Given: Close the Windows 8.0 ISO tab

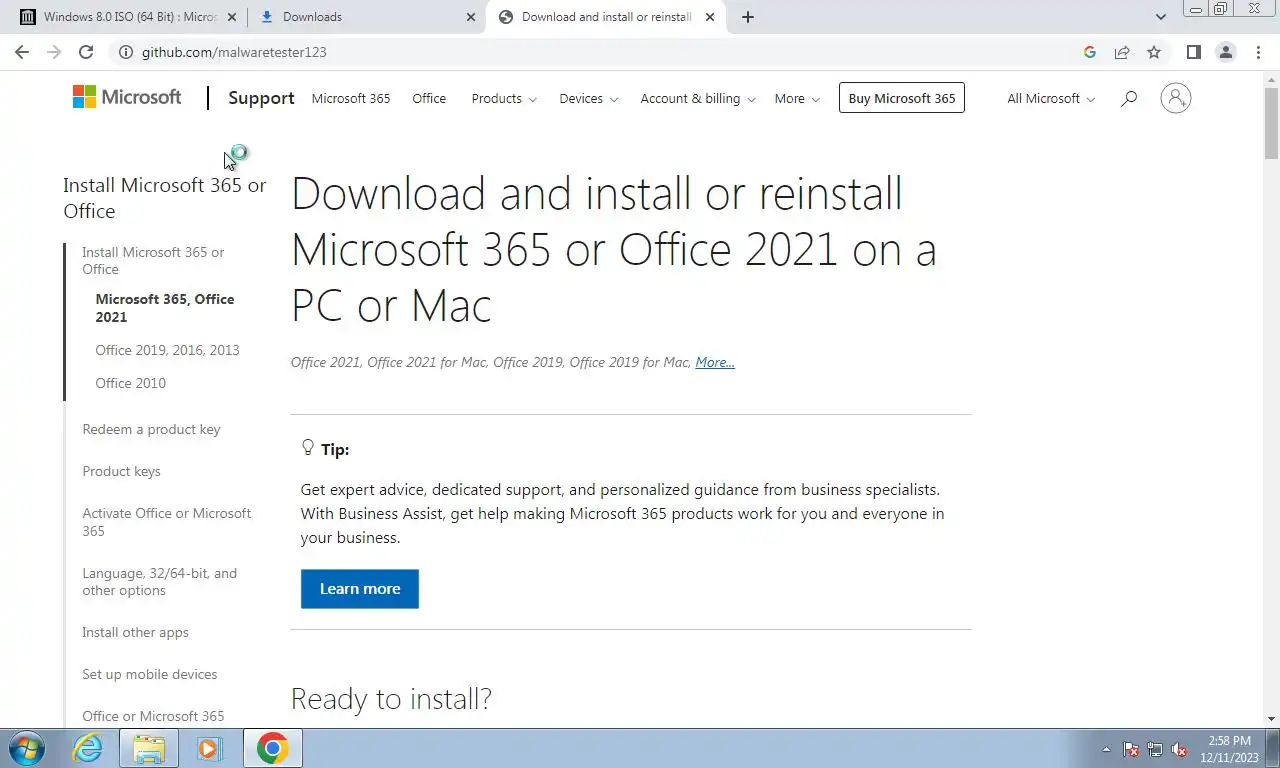Looking at the screenshot, I should click(x=231, y=17).
